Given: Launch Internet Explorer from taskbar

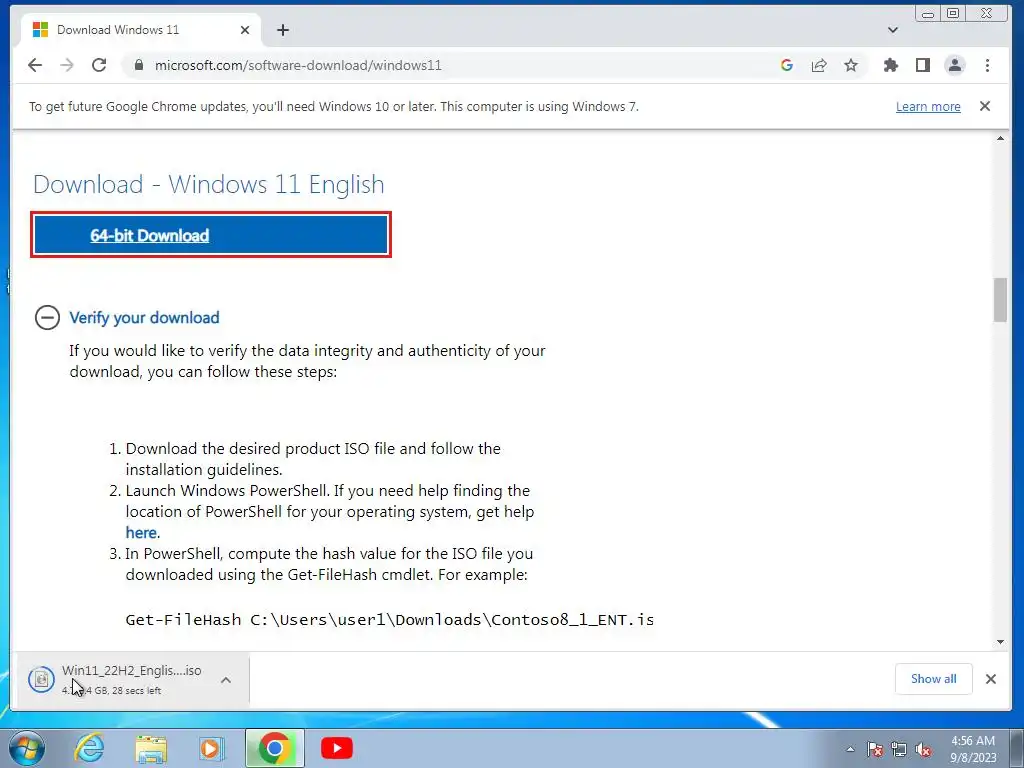Looking at the screenshot, I should click(x=89, y=748).
